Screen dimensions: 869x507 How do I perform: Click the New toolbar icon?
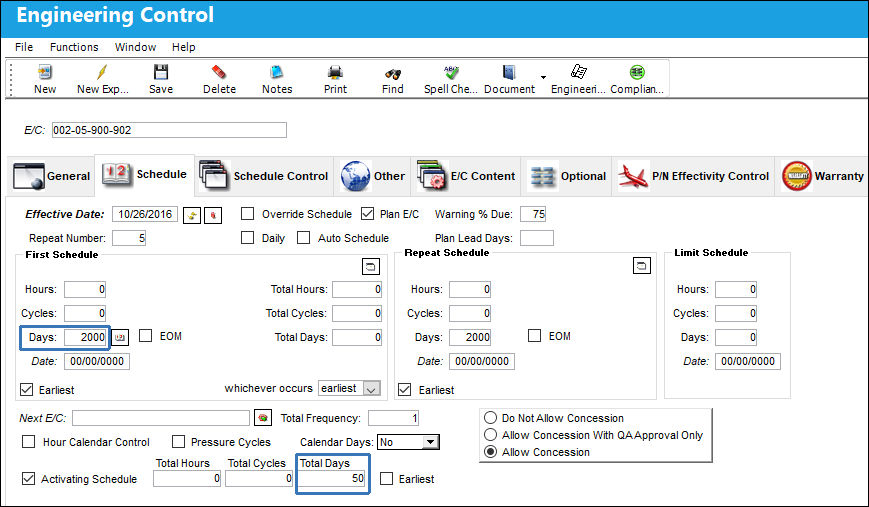45,72
